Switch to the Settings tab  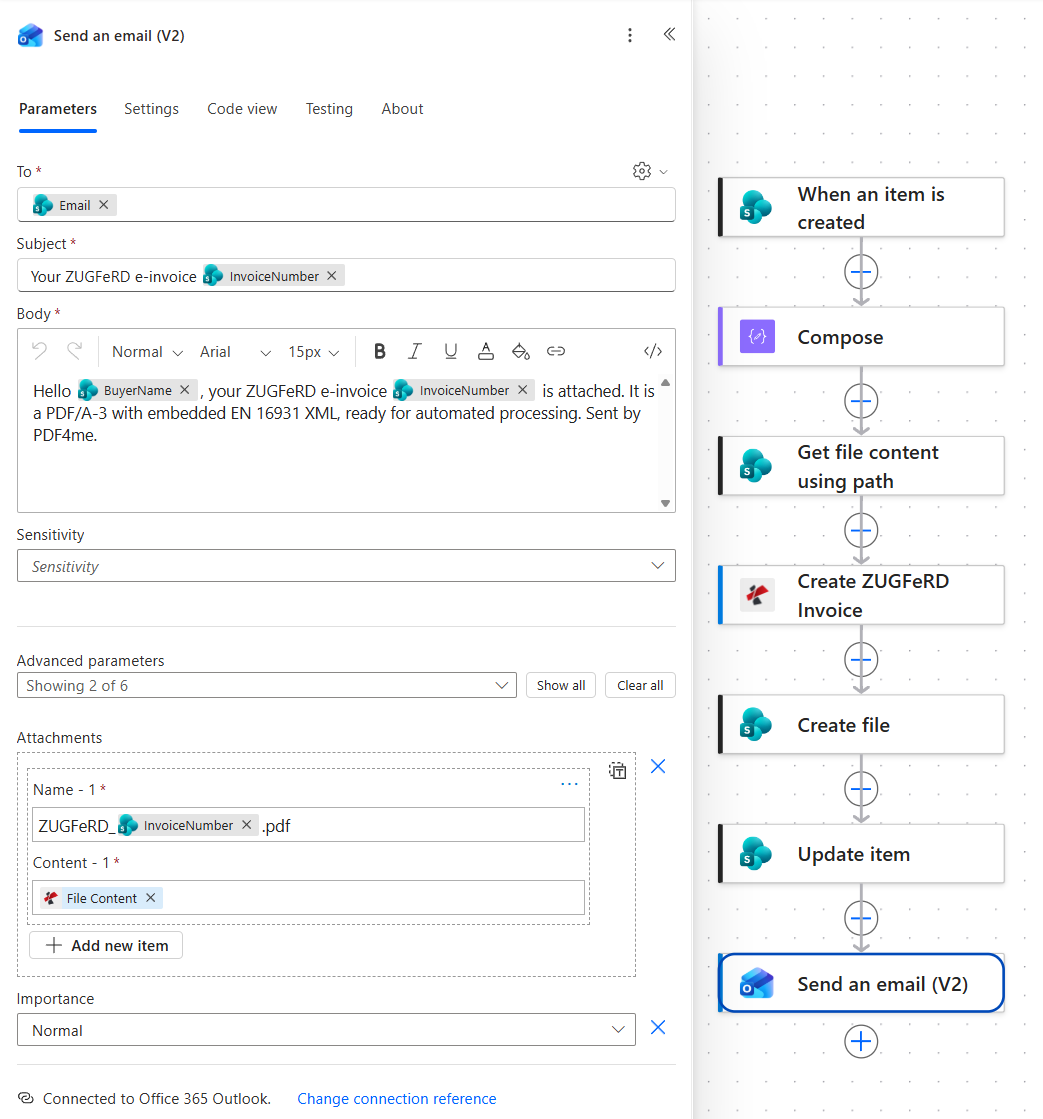click(x=151, y=109)
